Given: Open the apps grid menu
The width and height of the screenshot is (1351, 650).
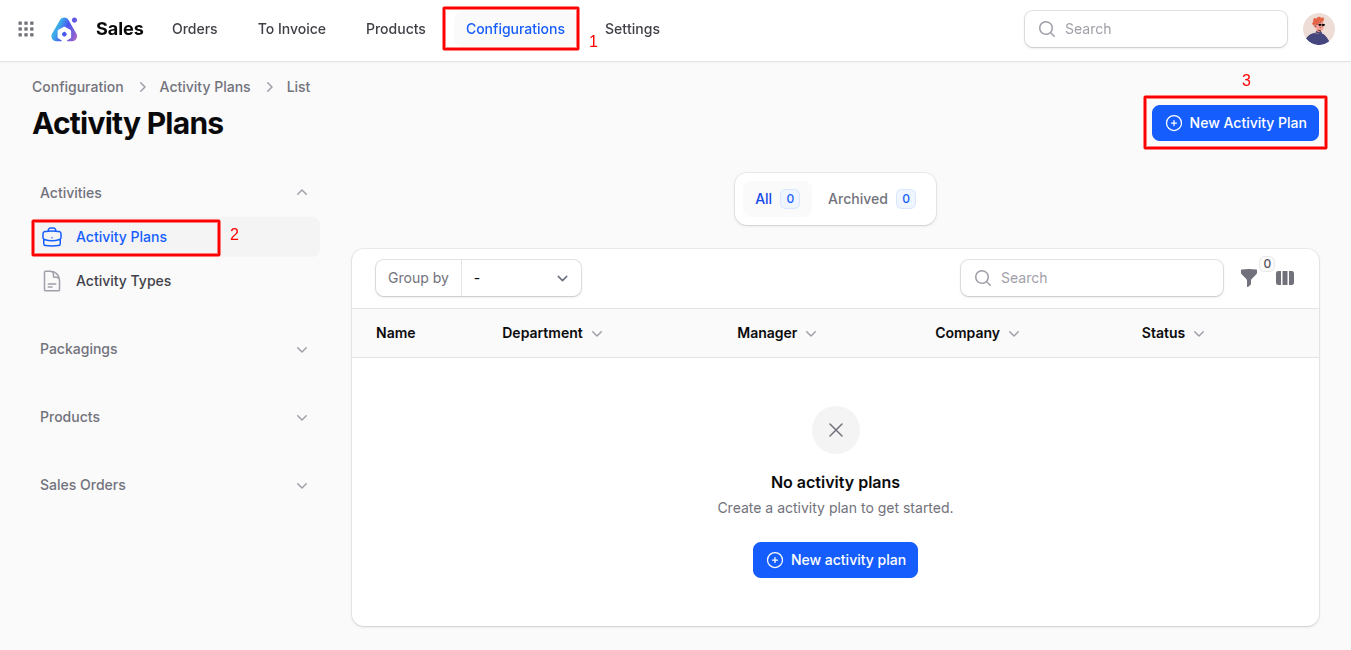Looking at the screenshot, I should coord(25,29).
